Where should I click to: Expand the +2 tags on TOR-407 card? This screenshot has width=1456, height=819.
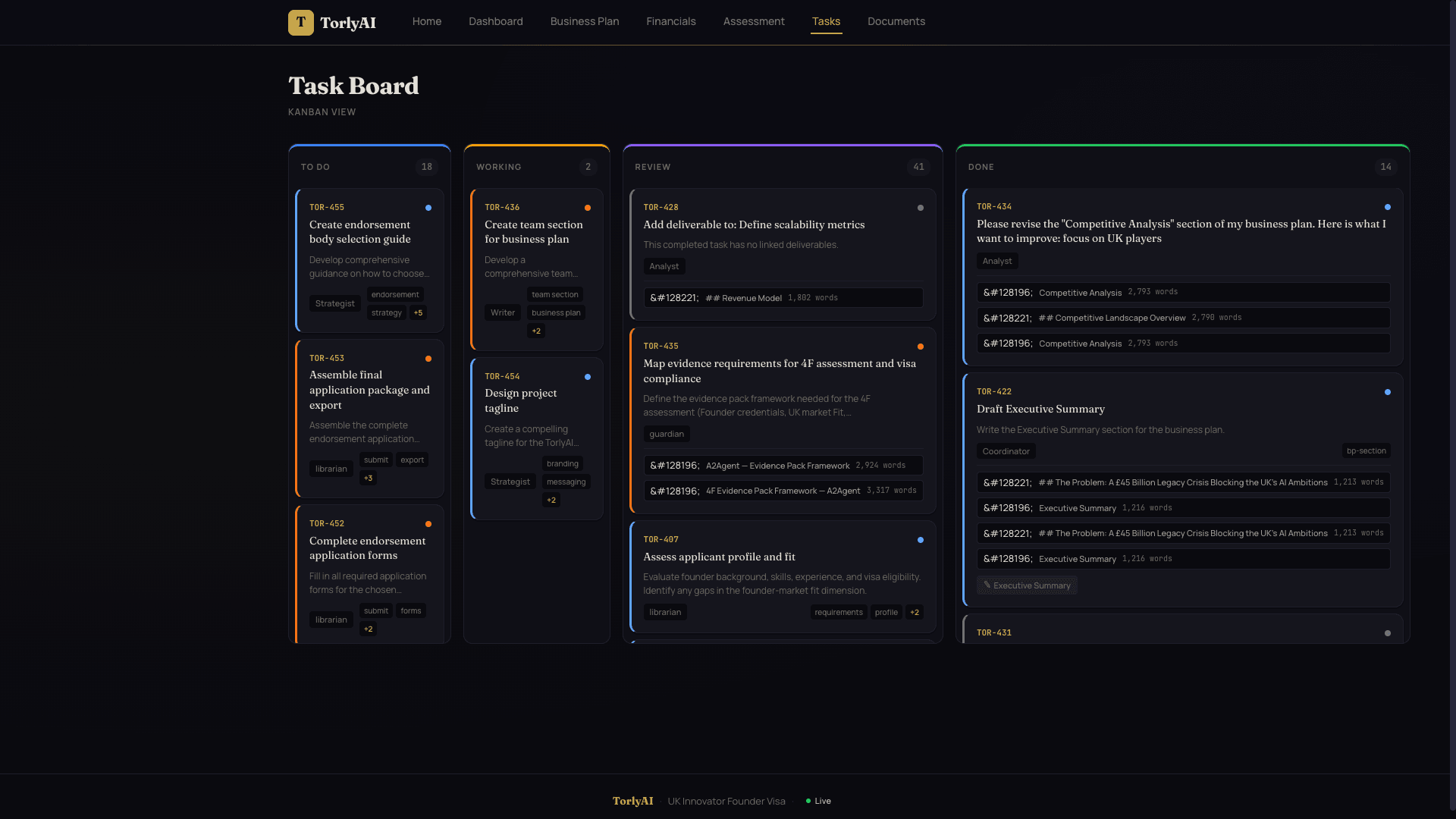point(914,612)
